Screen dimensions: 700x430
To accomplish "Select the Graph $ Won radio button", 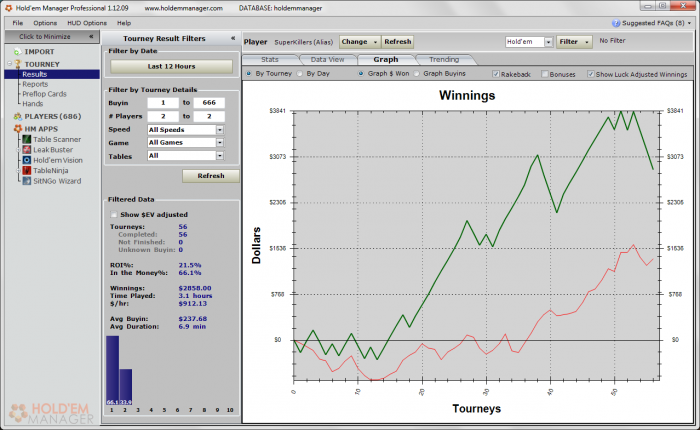I will [361, 74].
